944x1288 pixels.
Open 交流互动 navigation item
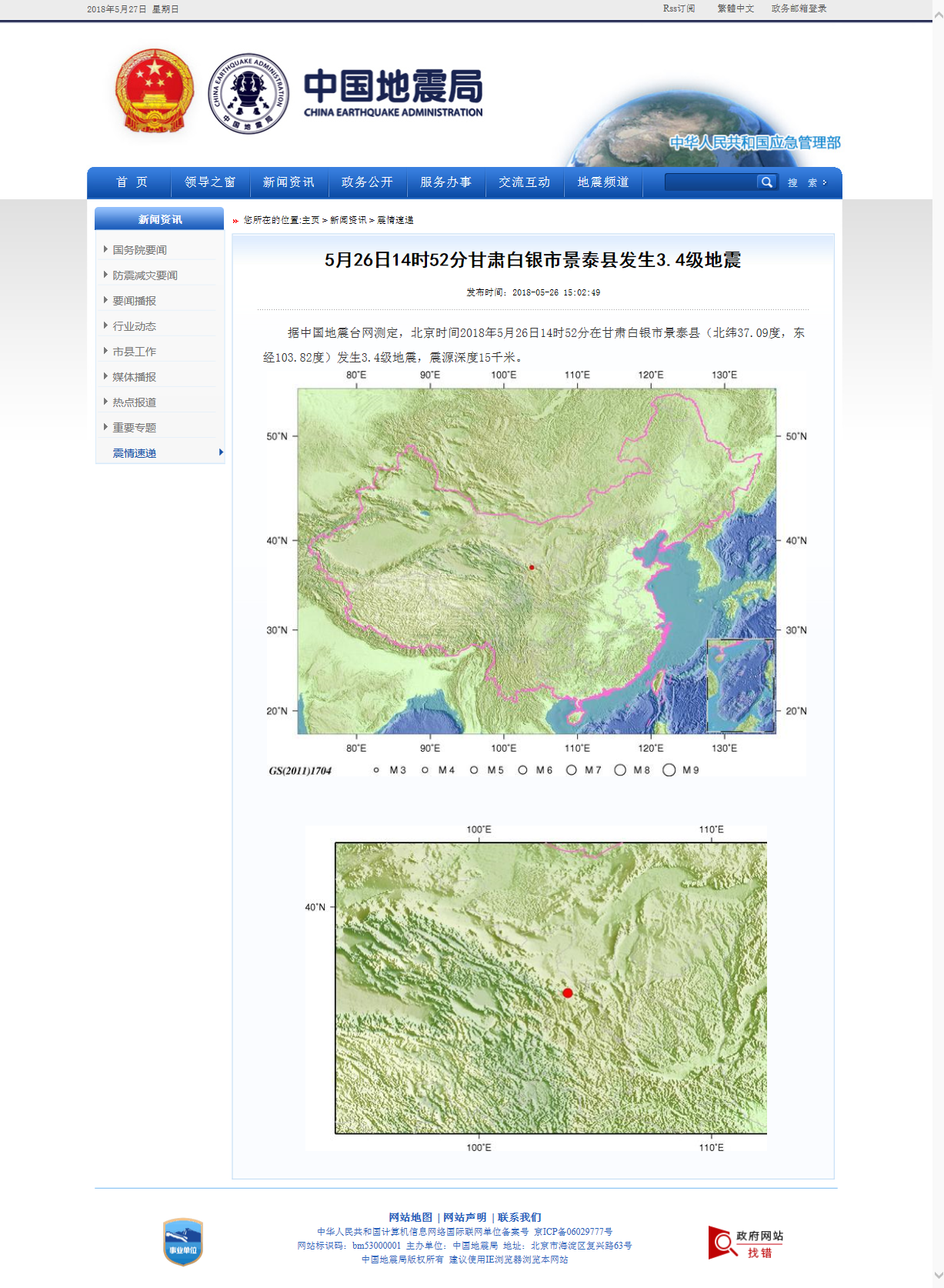tap(524, 182)
